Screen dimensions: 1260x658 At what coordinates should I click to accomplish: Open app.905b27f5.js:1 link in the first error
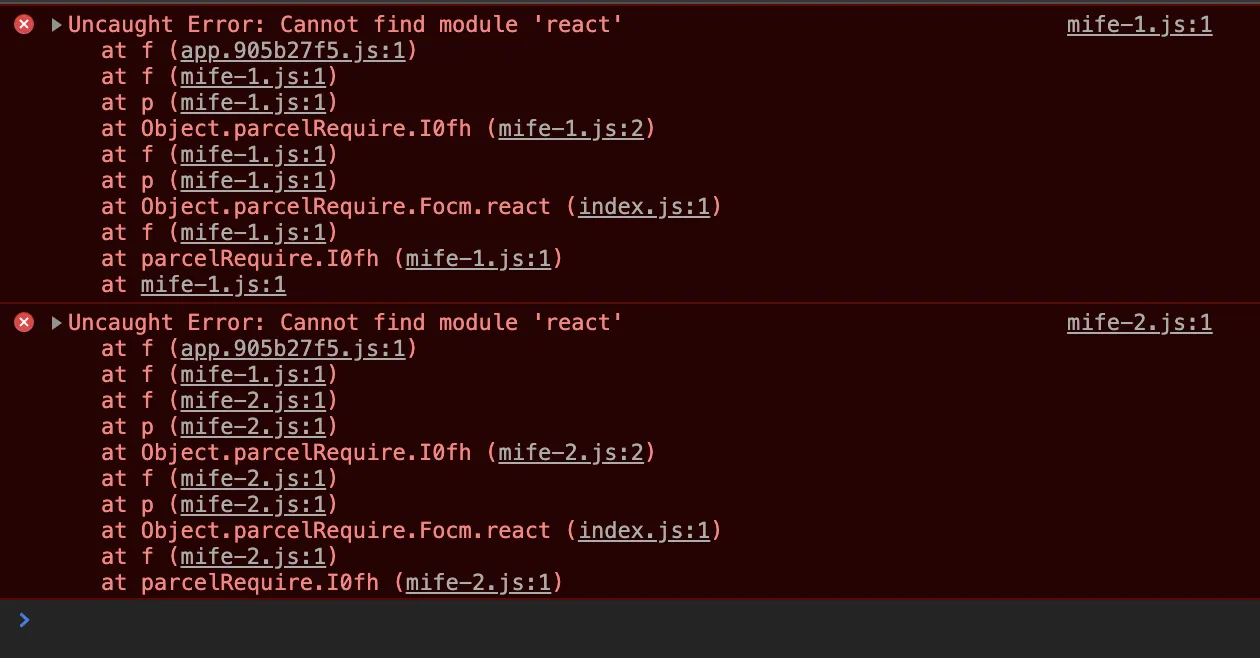[293, 51]
